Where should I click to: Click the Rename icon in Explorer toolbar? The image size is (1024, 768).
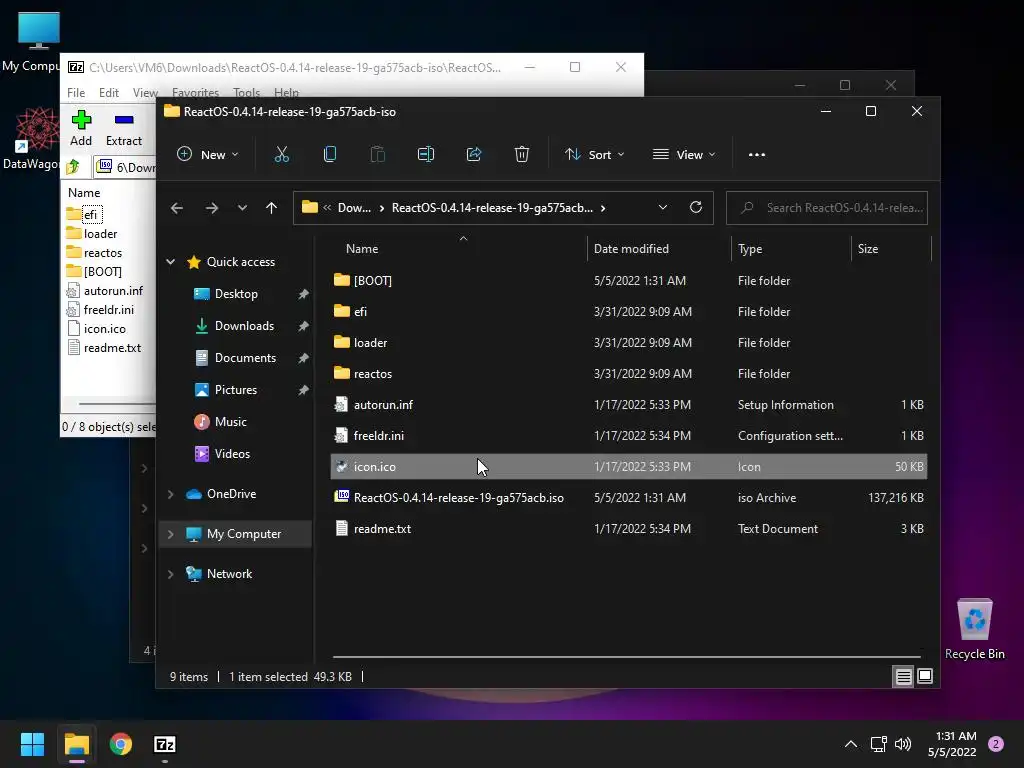[x=426, y=154]
